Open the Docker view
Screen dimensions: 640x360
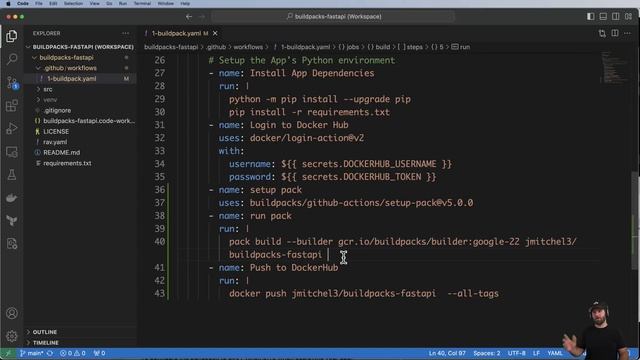click(x=12, y=198)
